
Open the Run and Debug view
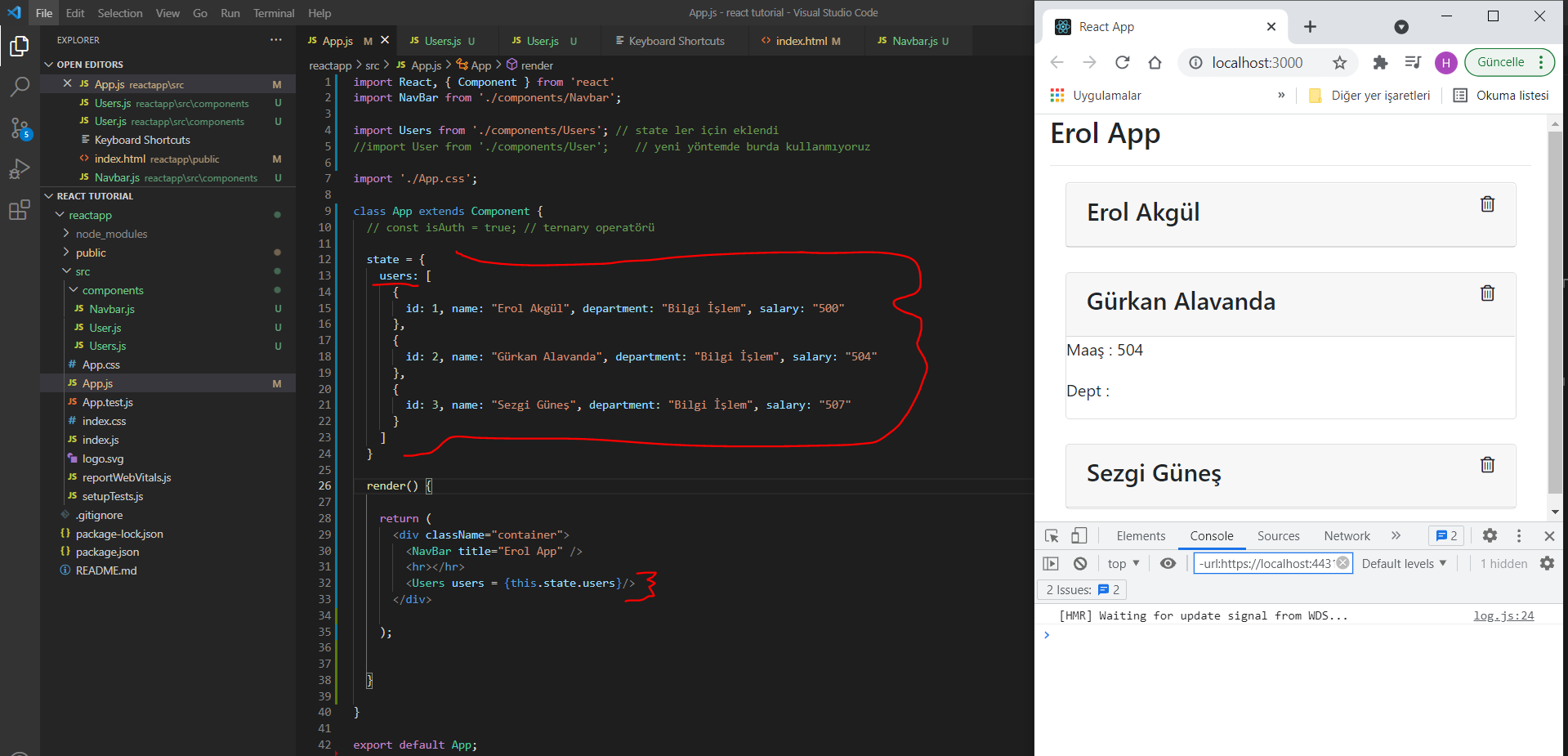[20, 169]
